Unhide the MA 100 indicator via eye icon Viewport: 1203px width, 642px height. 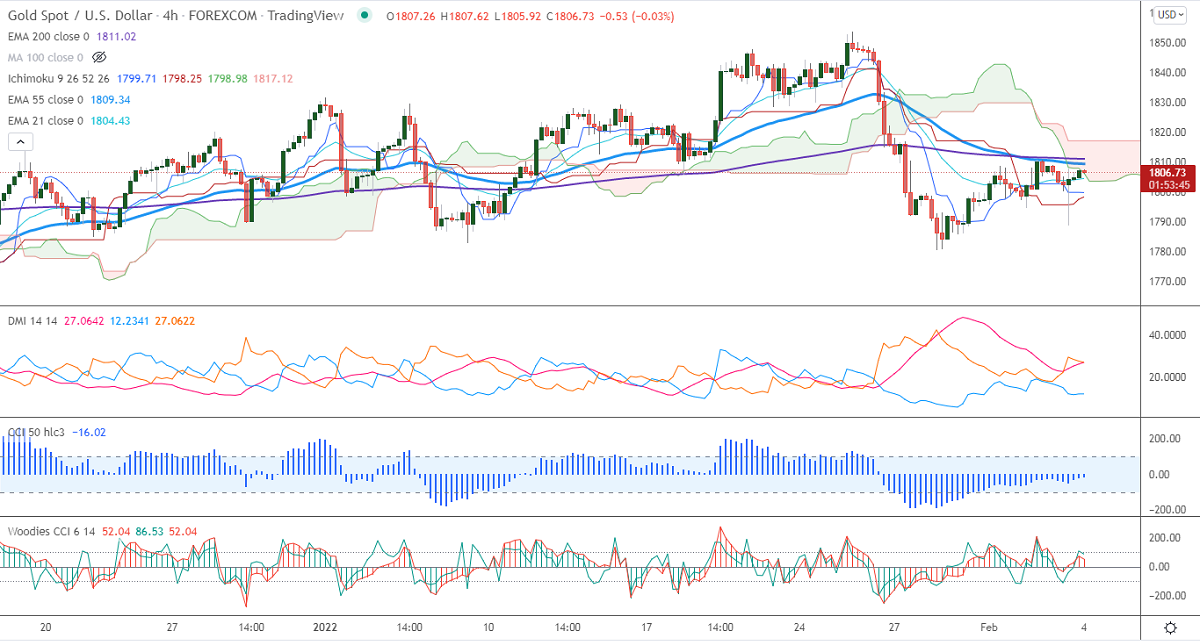(99, 58)
